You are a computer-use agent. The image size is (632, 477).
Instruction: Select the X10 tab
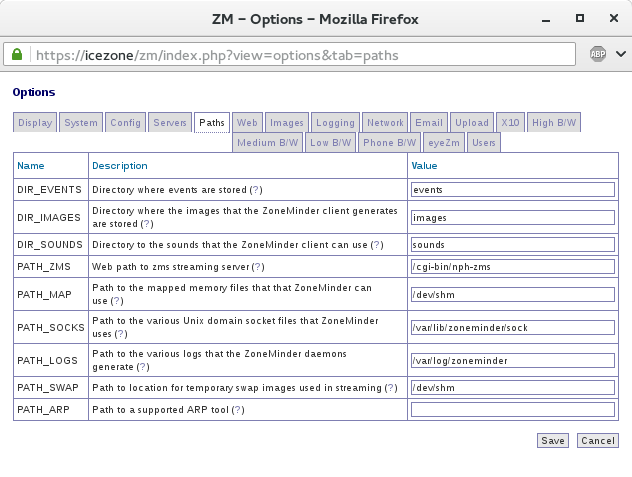coord(510,123)
